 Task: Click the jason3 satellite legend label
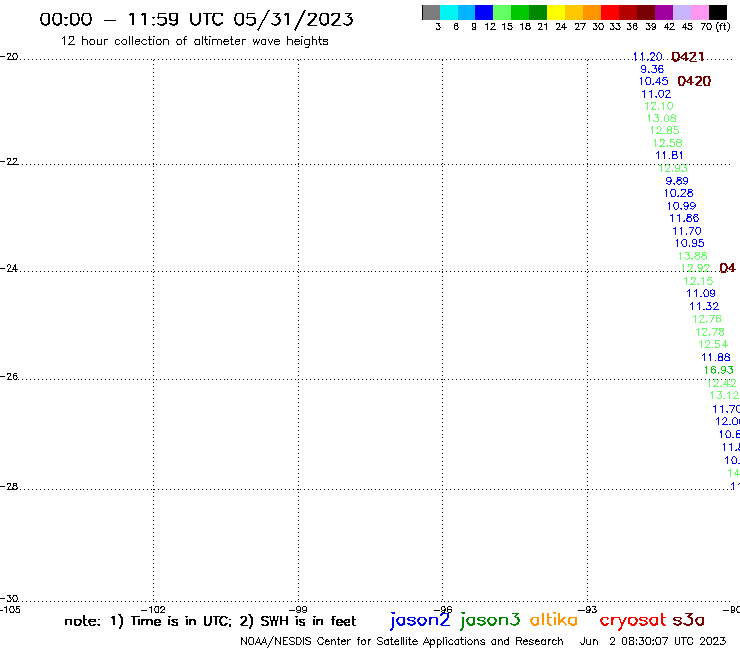pos(490,621)
